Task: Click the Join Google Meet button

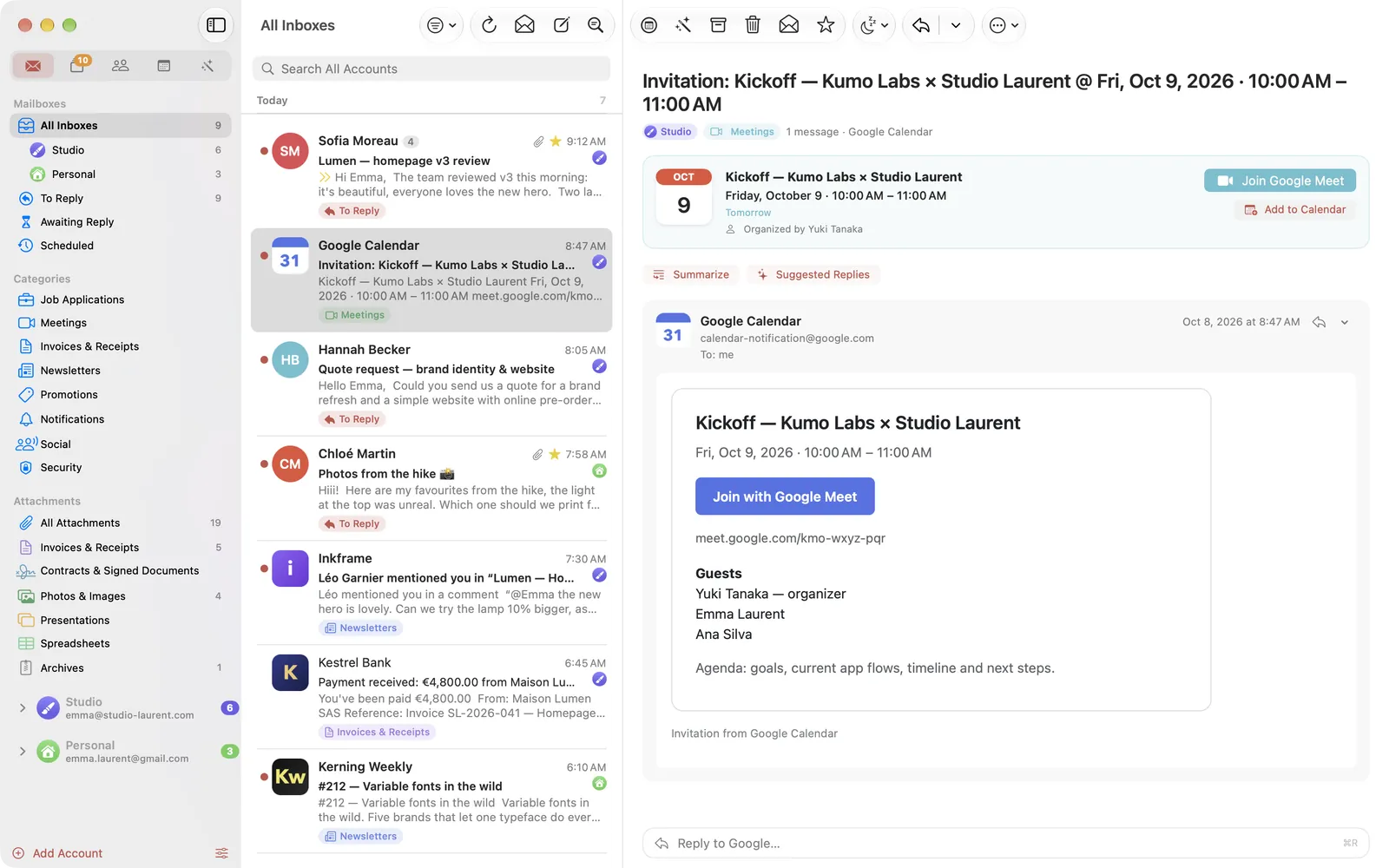Action: [1280, 181]
